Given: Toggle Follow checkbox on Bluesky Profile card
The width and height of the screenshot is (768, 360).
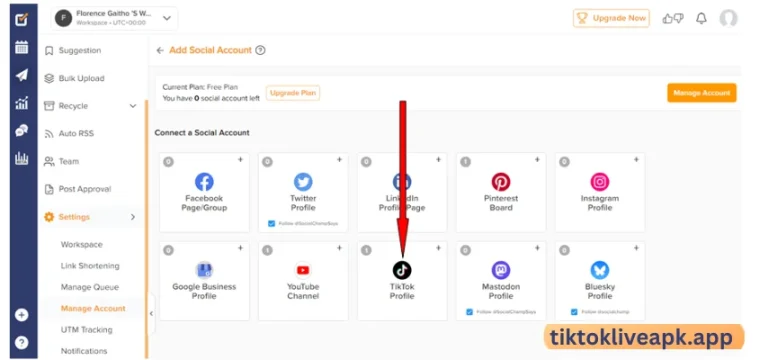Looking at the screenshot, I should [574, 312].
